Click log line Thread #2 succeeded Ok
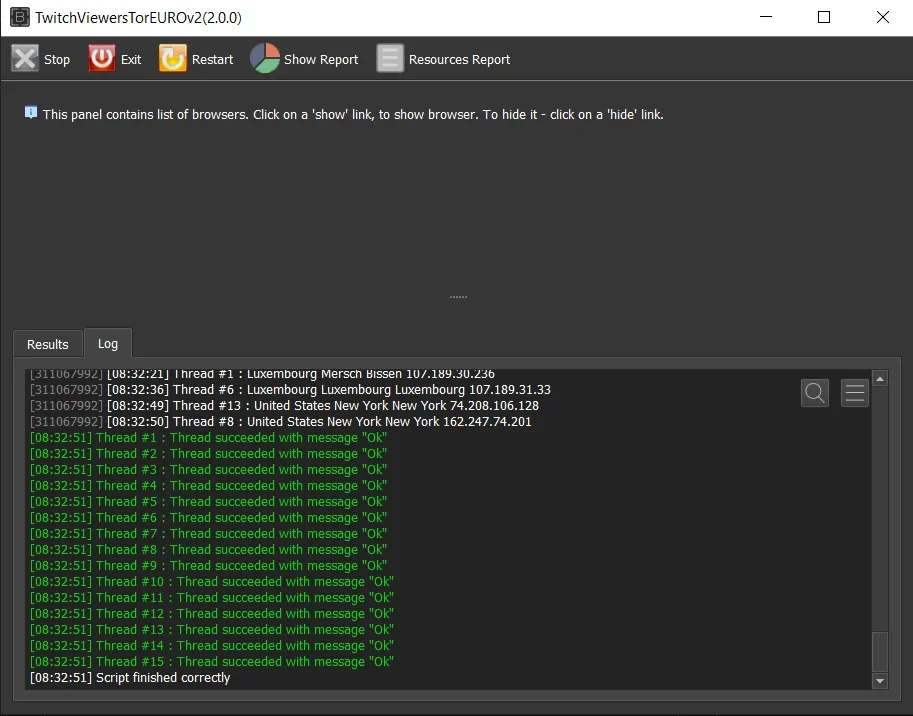 [x=208, y=453]
